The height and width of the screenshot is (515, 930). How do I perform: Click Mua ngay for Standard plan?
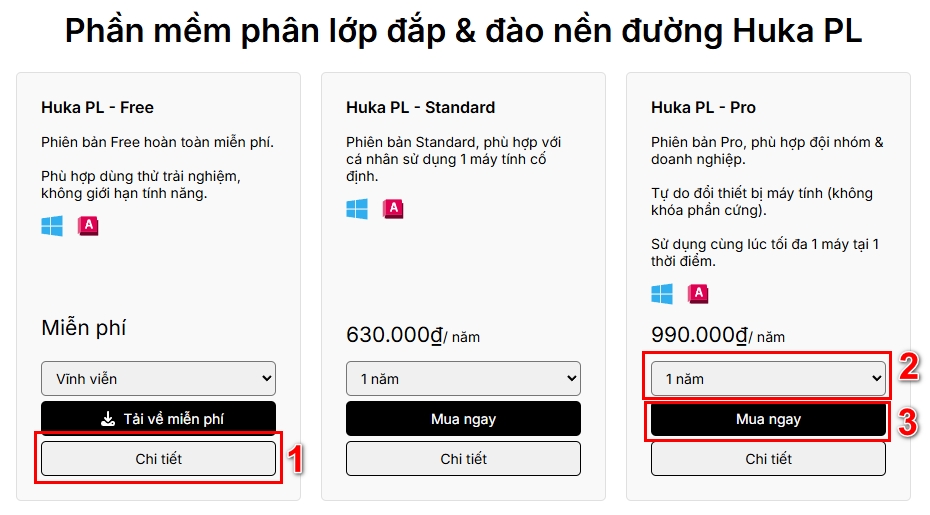(463, 419)
